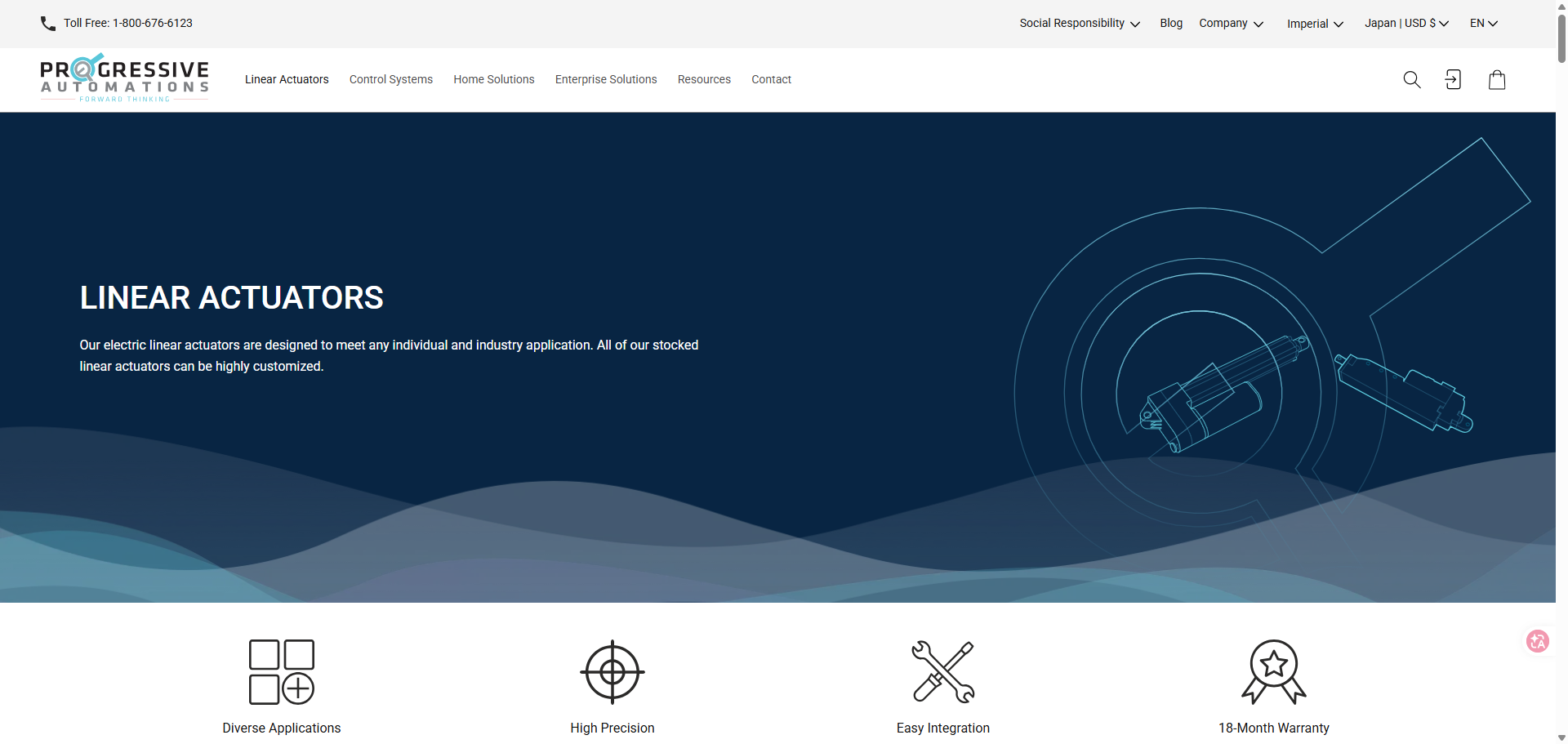The height and width of the screenshot is (744, 1568).
Task: Open the Japan | USD $ currency selector
Action: pos(1406,24)
